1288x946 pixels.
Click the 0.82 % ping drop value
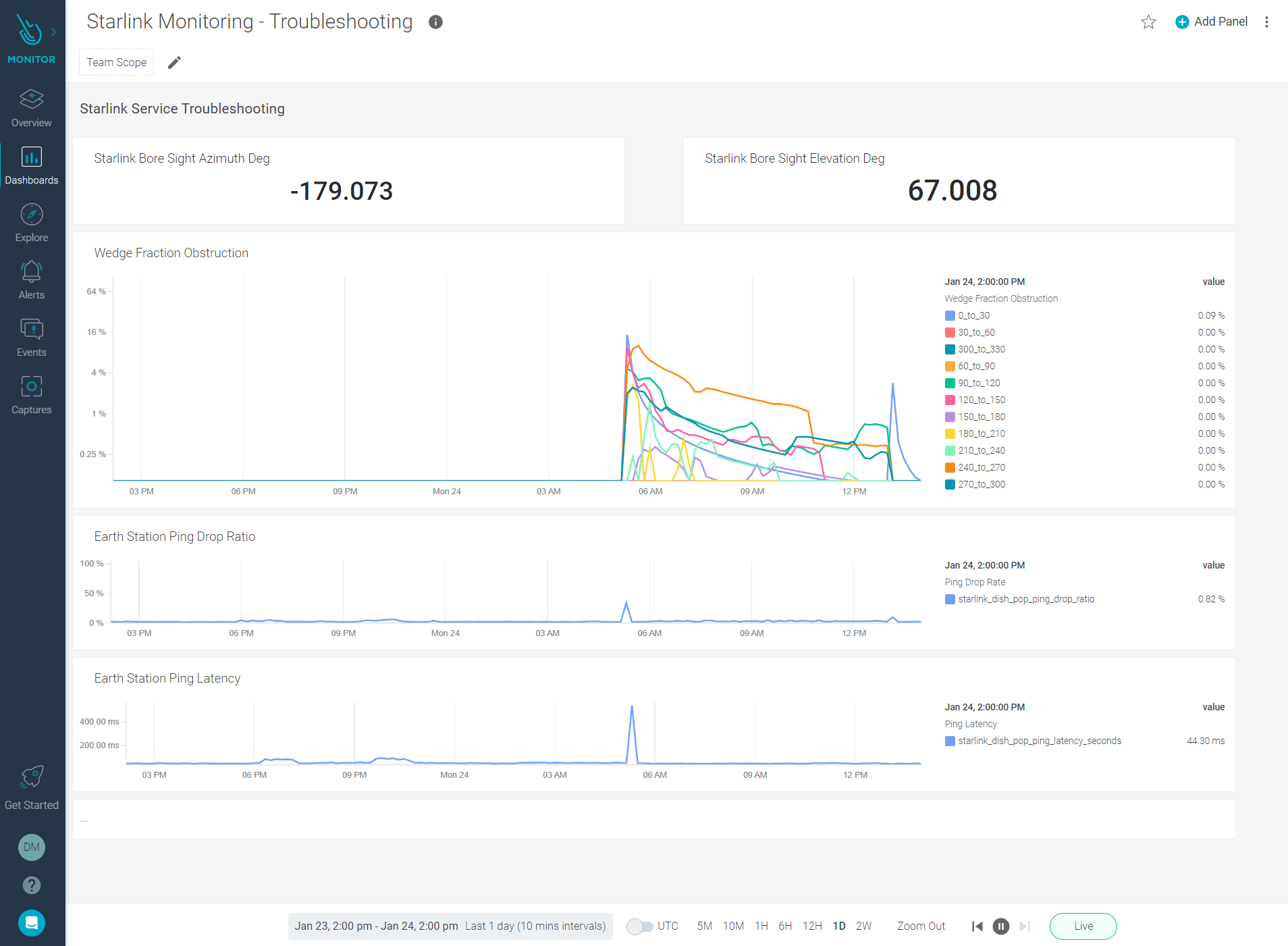coord(1211,599)
